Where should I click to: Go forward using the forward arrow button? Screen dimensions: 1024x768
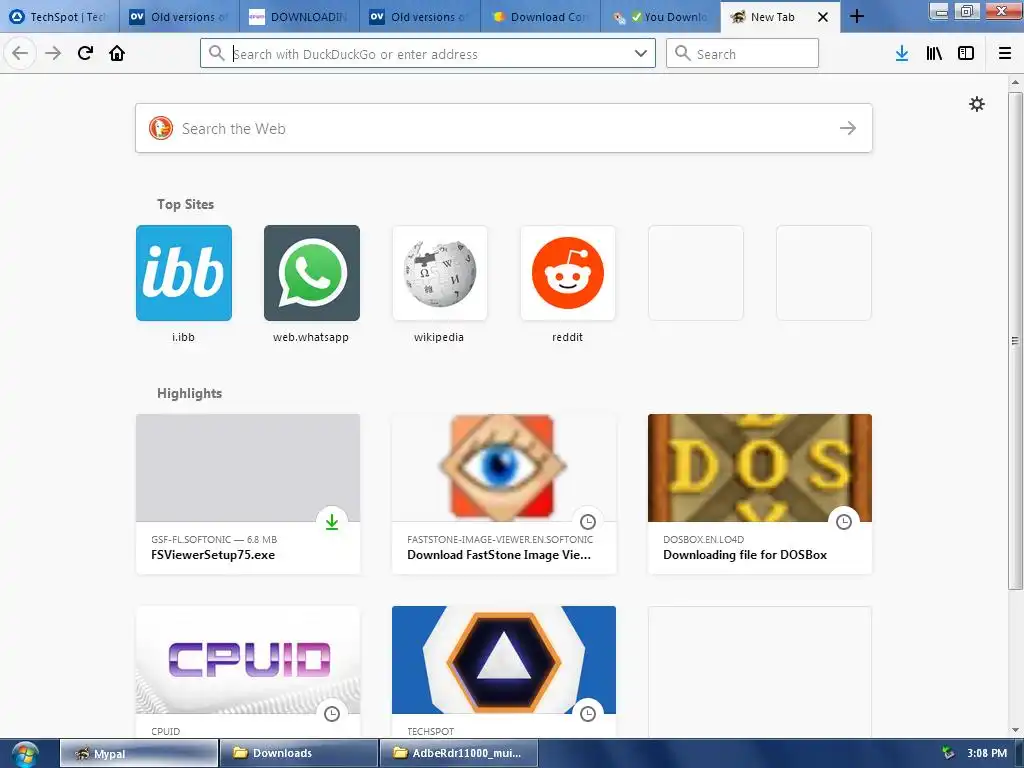coord(53,53)
